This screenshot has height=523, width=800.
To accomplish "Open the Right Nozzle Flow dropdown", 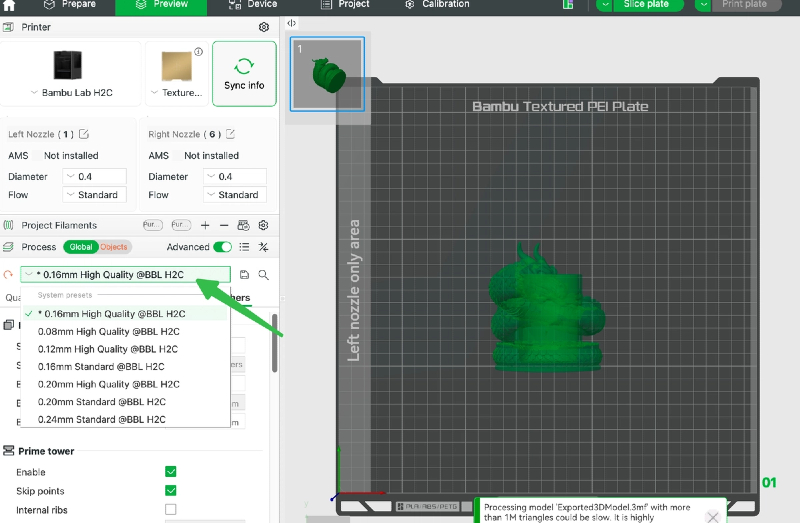I will [235, 195].
